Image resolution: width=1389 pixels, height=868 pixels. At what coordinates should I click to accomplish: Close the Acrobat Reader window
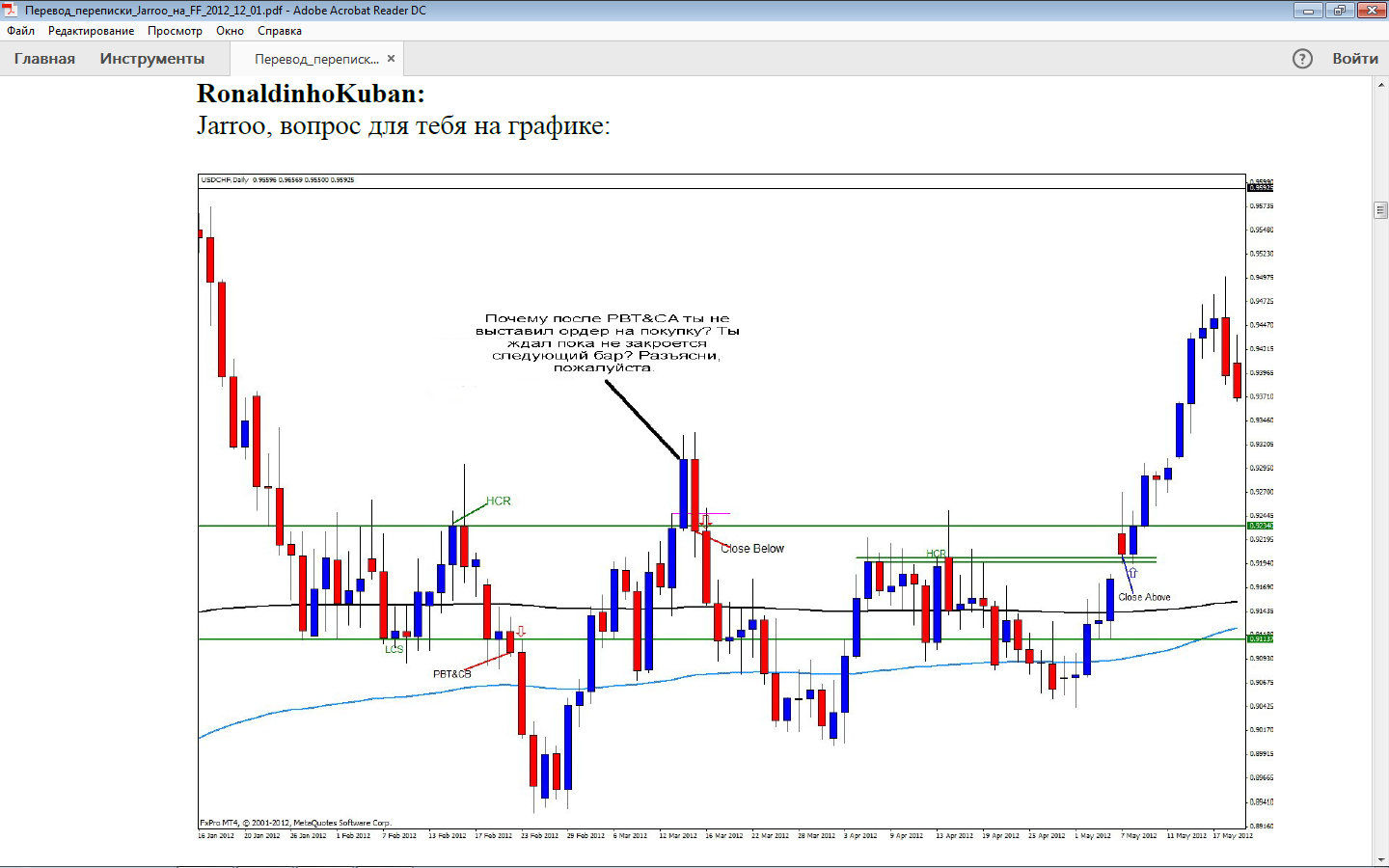(x=1371, y=11)
